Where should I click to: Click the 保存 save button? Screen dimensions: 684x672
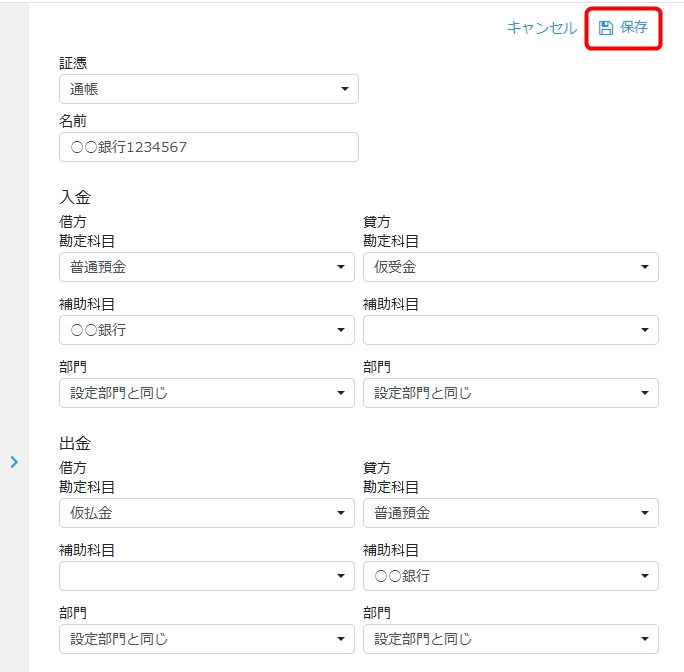(x=623, y=28)
